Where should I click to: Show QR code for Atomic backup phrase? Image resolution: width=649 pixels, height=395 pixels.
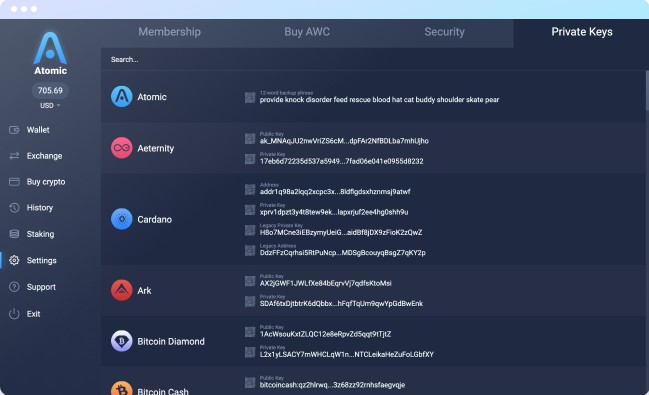[x=250, y=97]
